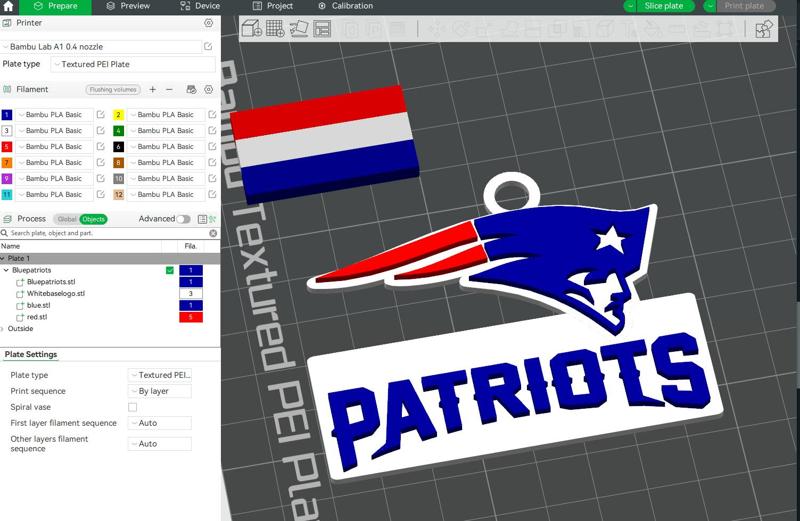Select the Plate Settings tab
Viewport: 800px width, 521px height.
(x=31, y=354)
